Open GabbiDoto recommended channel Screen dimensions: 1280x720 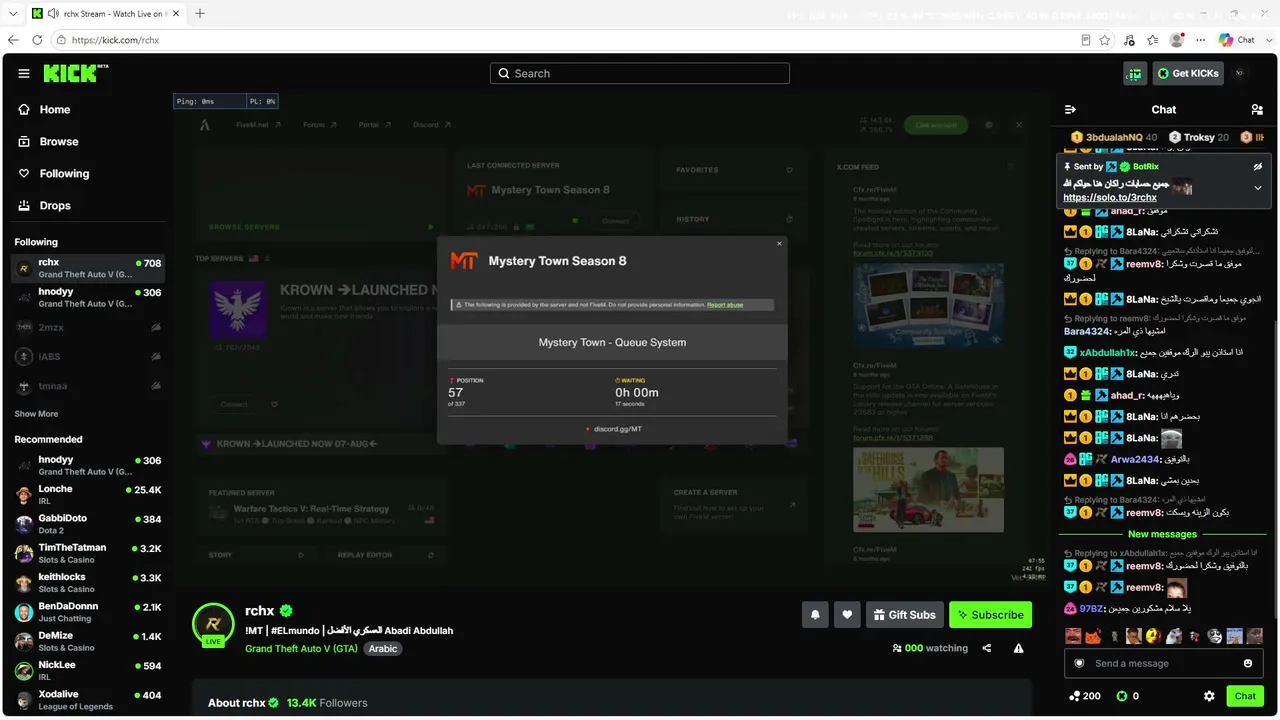coord(88,524)
